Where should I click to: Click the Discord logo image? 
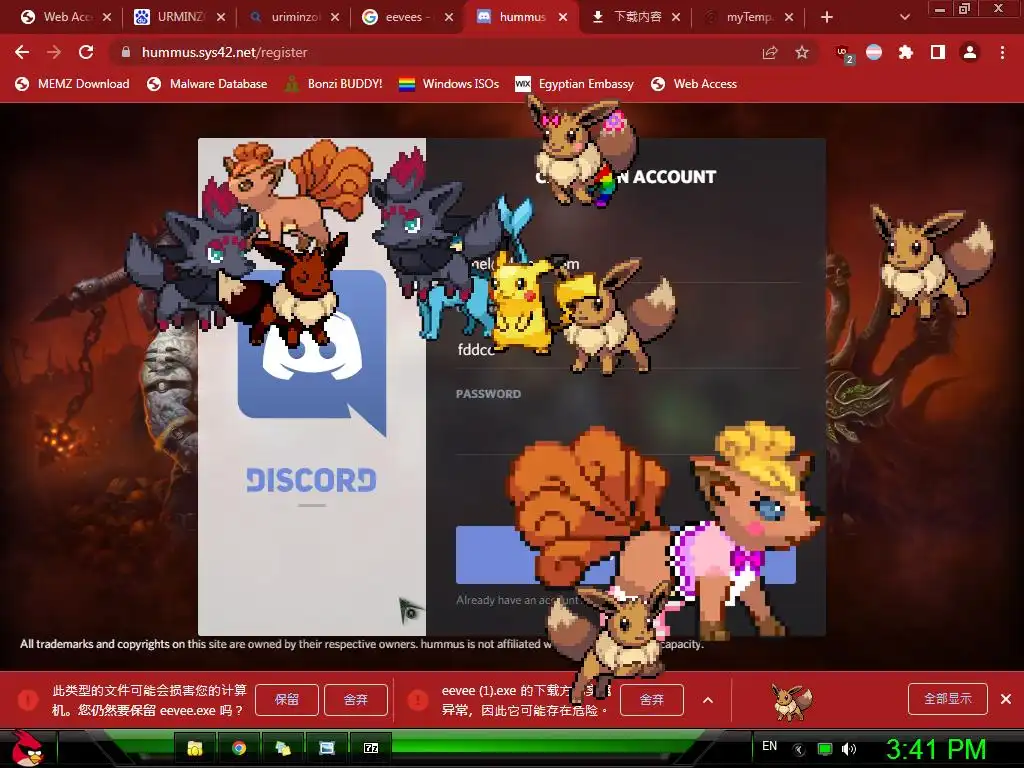pyautogui.click(x=312, y=353)
